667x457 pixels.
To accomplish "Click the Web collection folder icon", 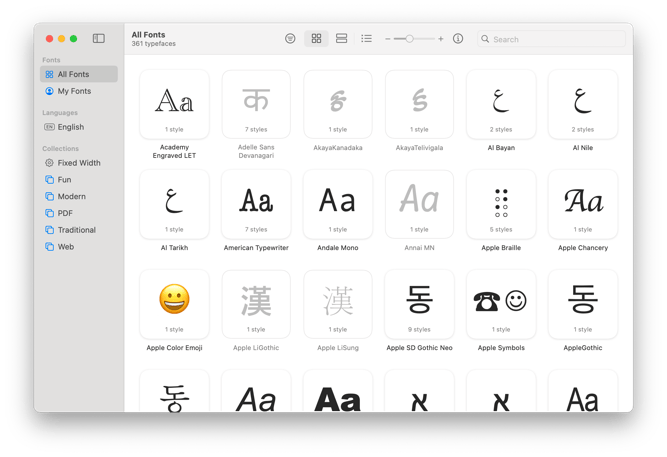I will click(x=49, y=247).
